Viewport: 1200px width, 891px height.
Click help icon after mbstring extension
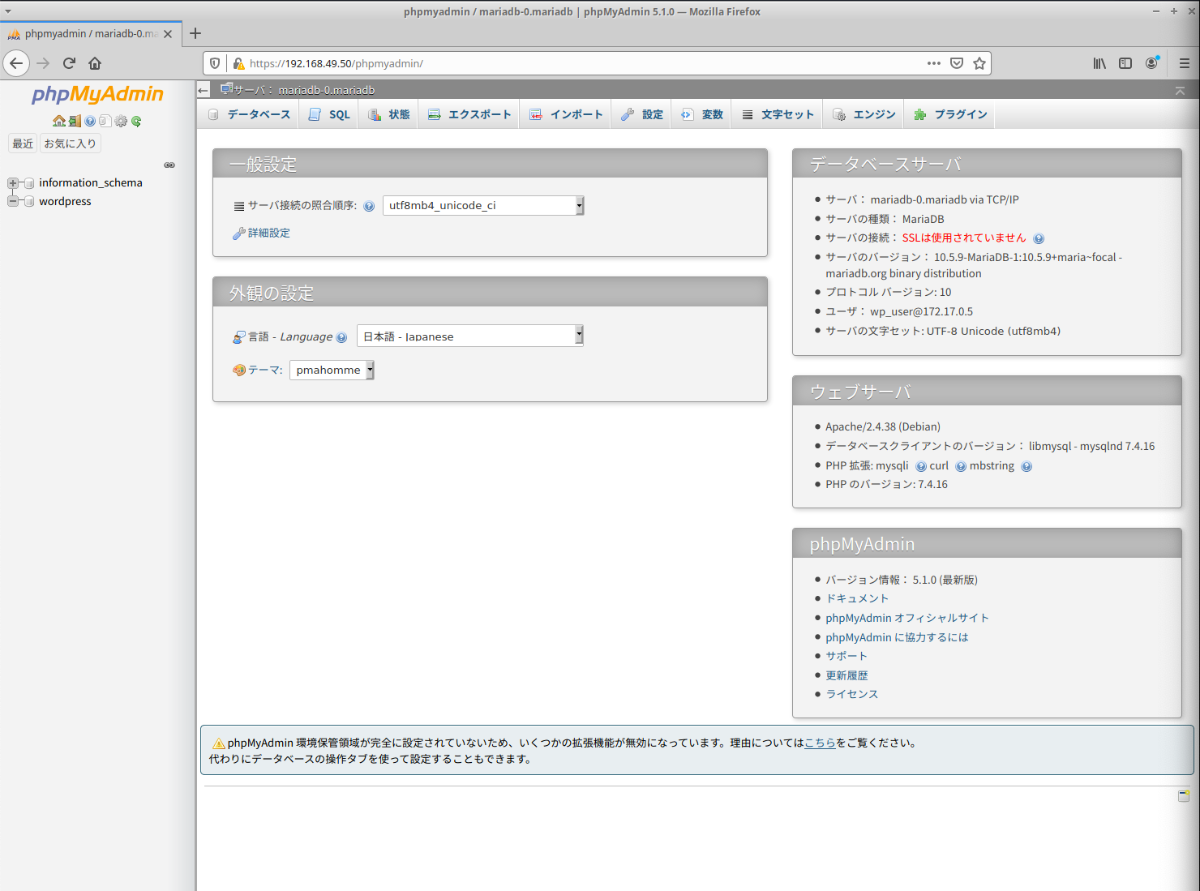click(1026, 466)
